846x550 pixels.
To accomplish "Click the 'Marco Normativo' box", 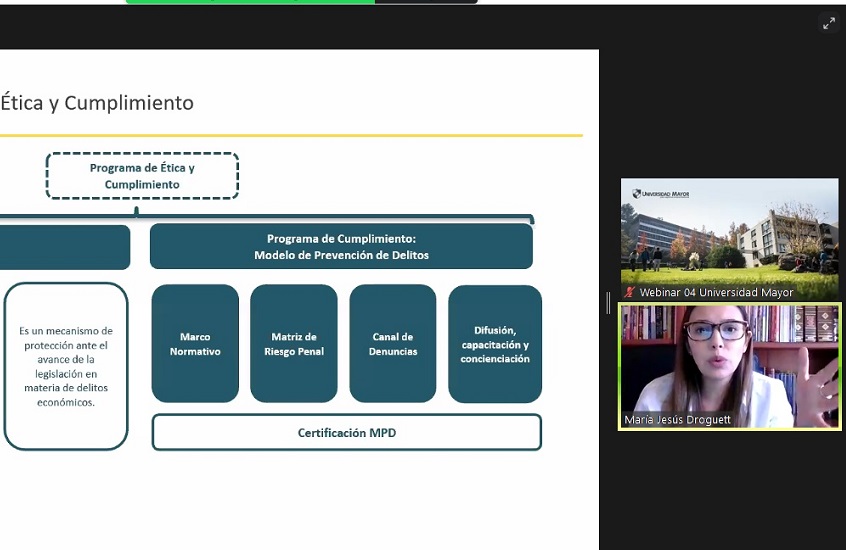I will (195, 343).
